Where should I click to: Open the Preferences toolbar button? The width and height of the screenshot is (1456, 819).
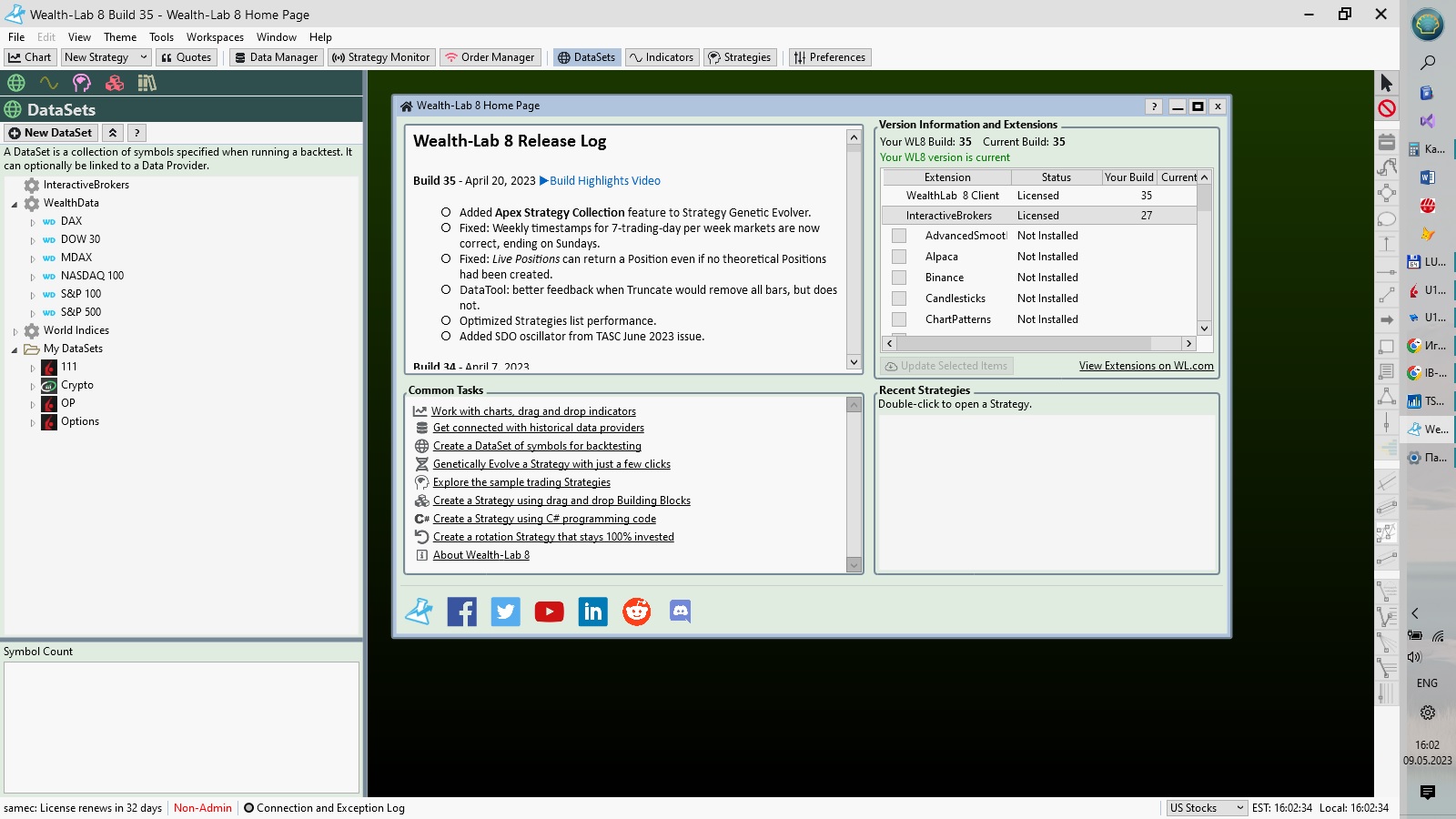tap(830, 57)
